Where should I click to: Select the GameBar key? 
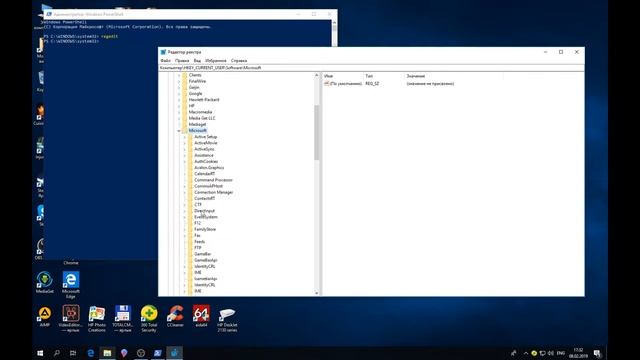point(203,254)
